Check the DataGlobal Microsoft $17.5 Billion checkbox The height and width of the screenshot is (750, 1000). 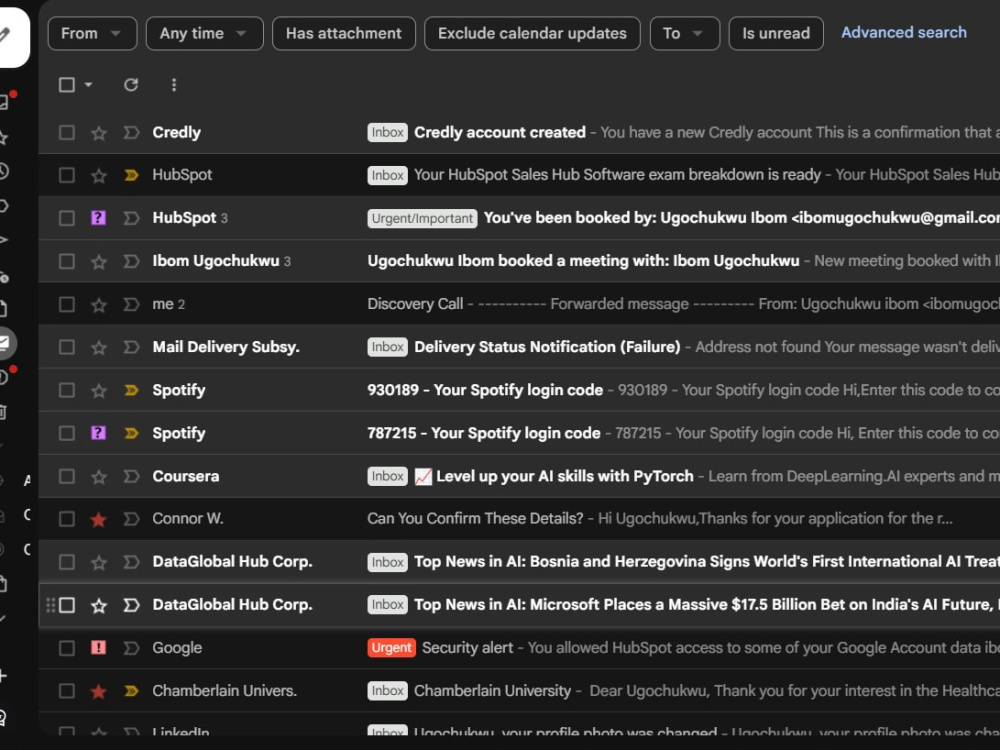point(67,605)
